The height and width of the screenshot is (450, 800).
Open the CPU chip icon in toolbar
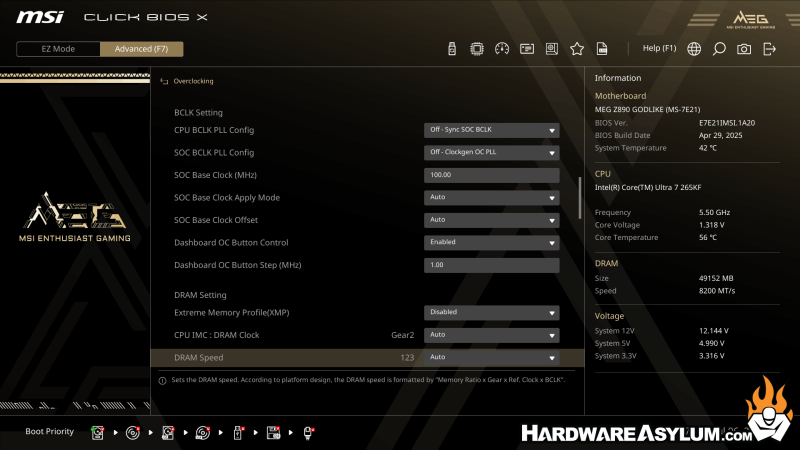pyautogui.click(x=477, y=49)
